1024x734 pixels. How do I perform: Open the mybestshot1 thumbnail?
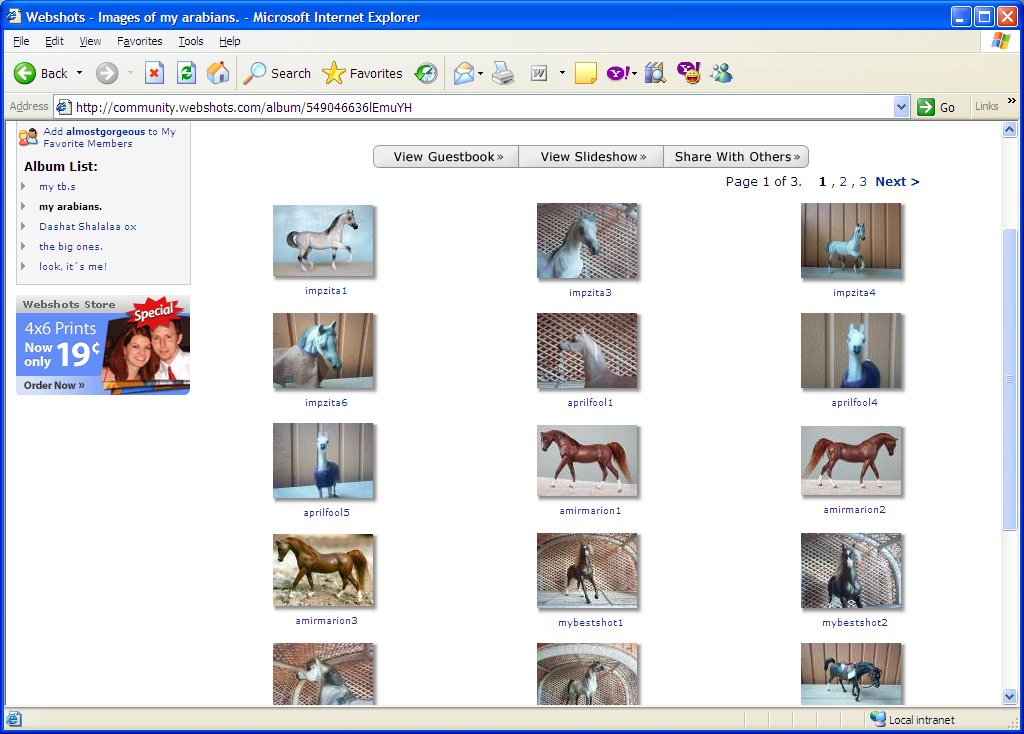587,571
